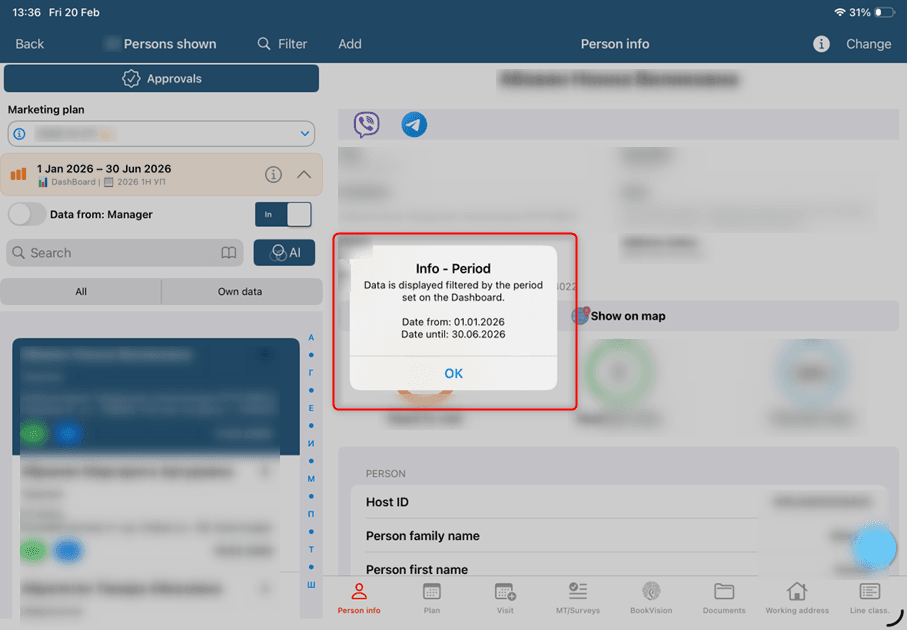
Task: Expand the Marketing plan dropdown
Action: point(305,133)
